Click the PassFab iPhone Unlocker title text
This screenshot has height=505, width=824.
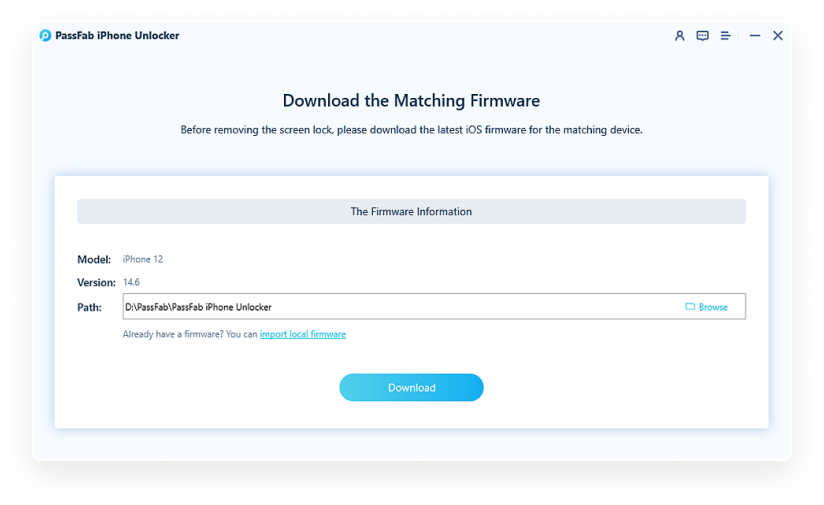tap(117, 35)
